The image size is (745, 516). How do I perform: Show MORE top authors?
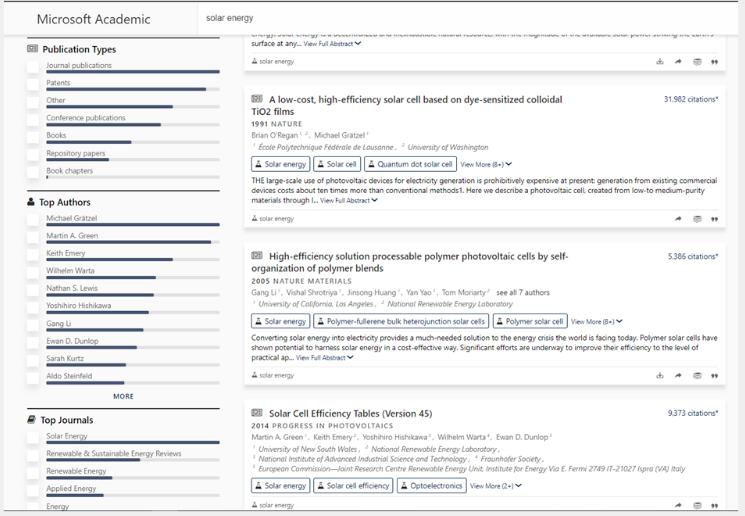[x=124, y=396]
